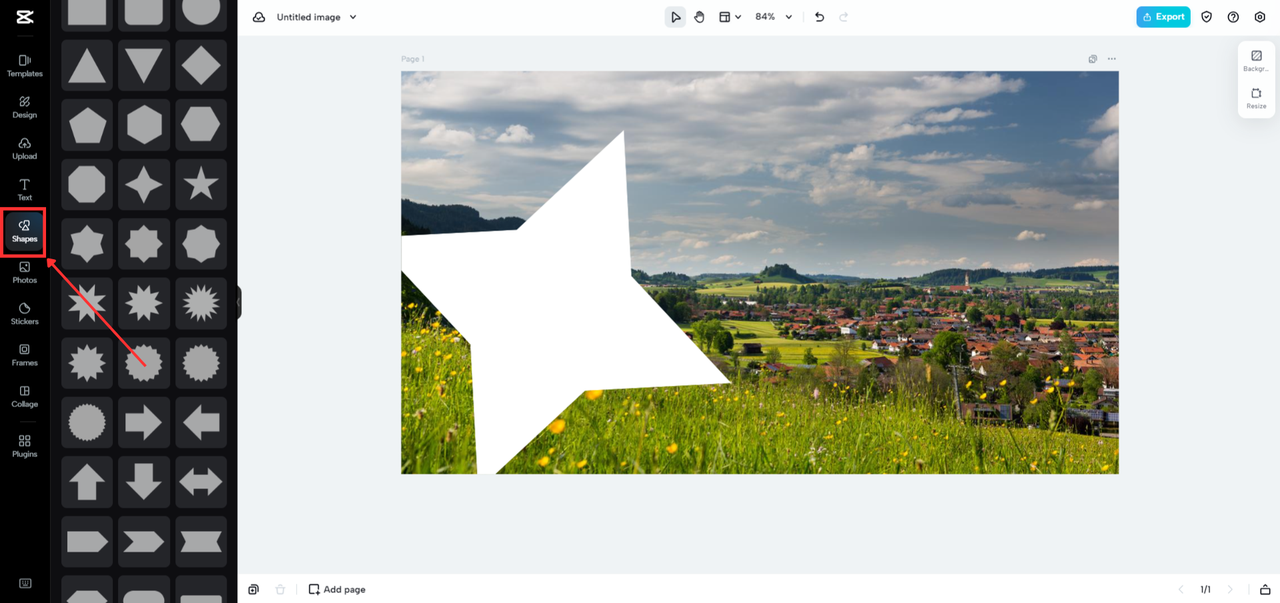Activate the Select arrow tool

[x=676, y=17]
